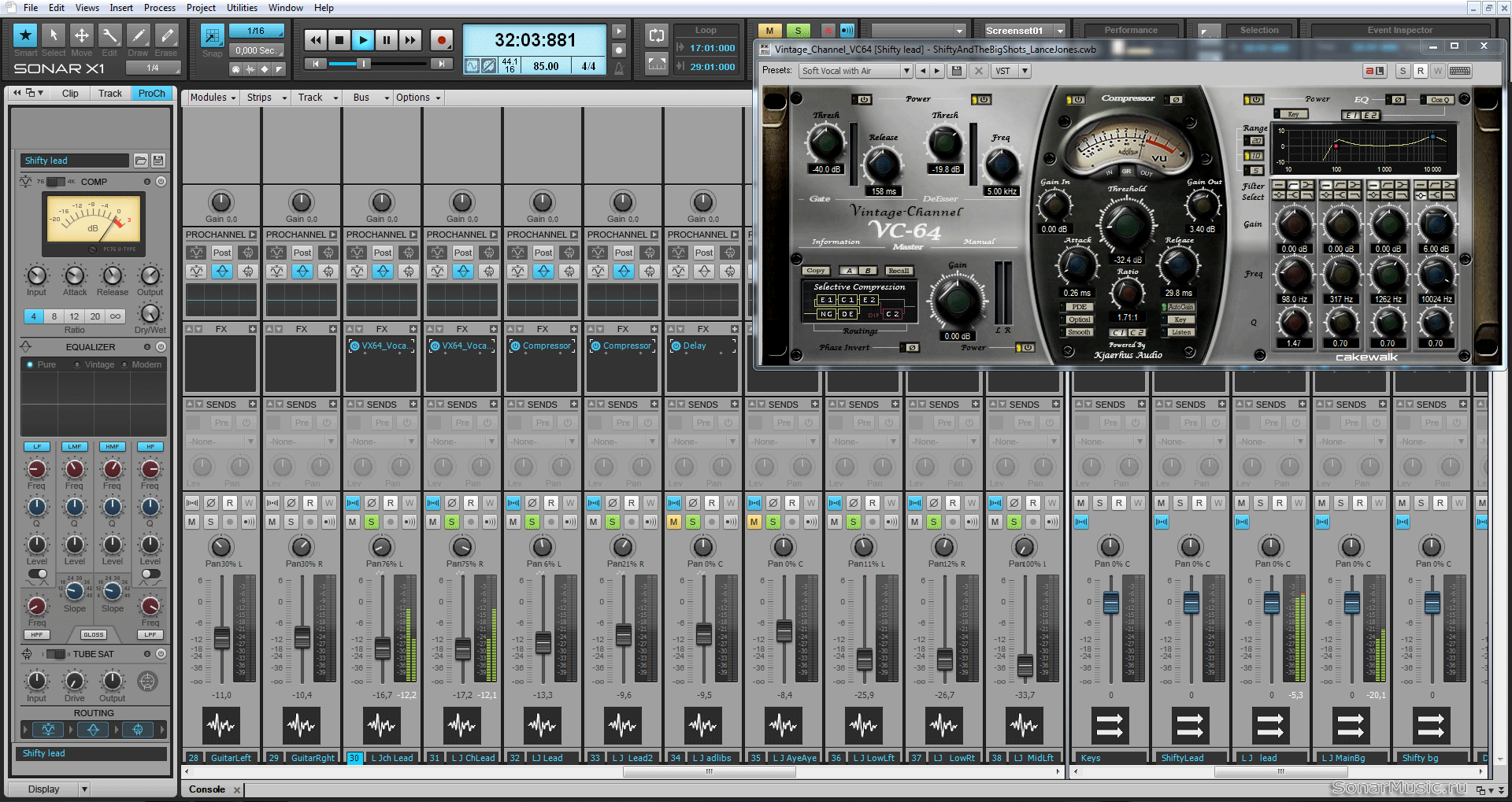
Task: Mute the GuitarLeft channel strip
Action: pyautogui.click(x=192, y=522)
